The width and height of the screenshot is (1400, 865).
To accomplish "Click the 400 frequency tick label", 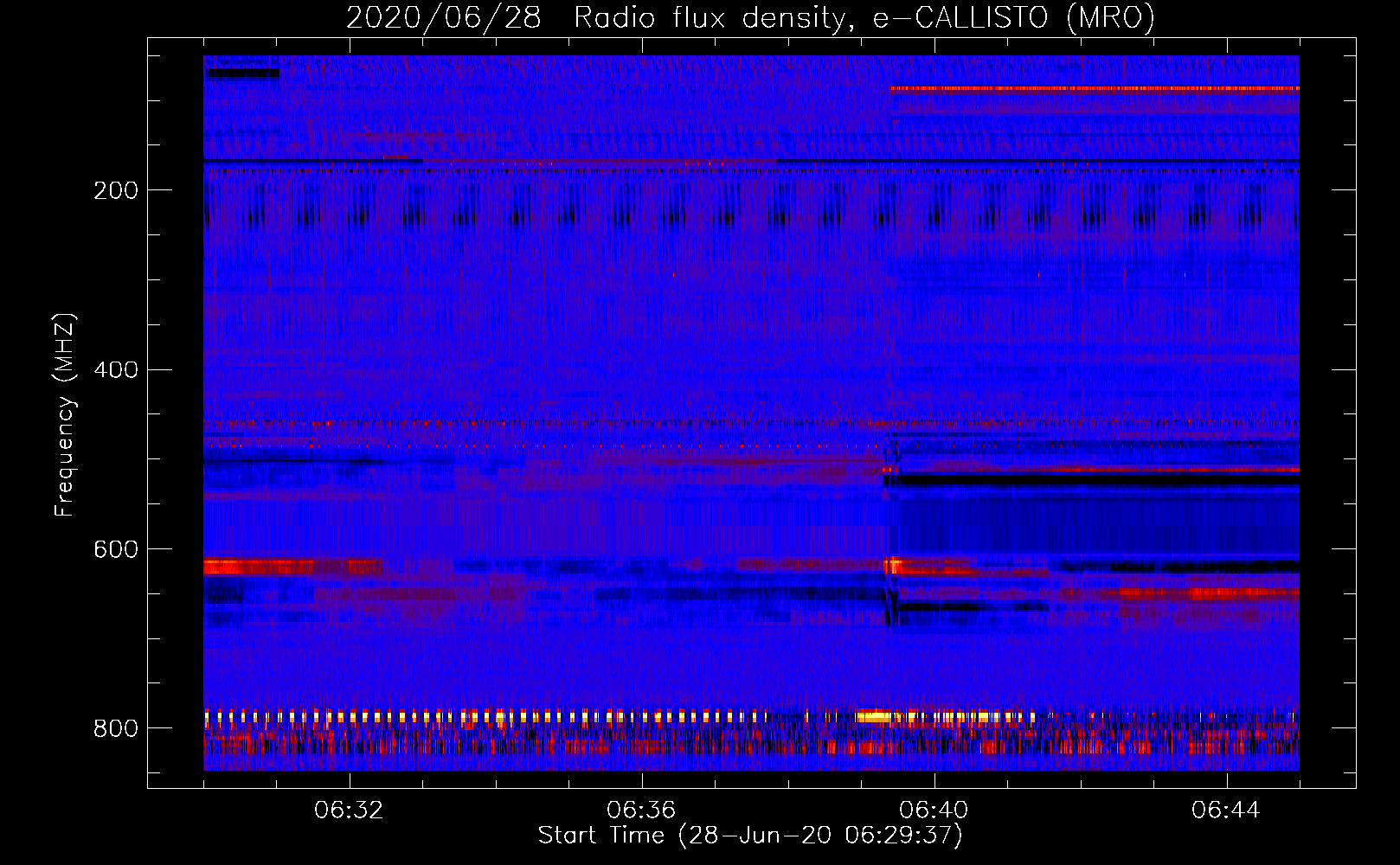I will click(116, 370).
